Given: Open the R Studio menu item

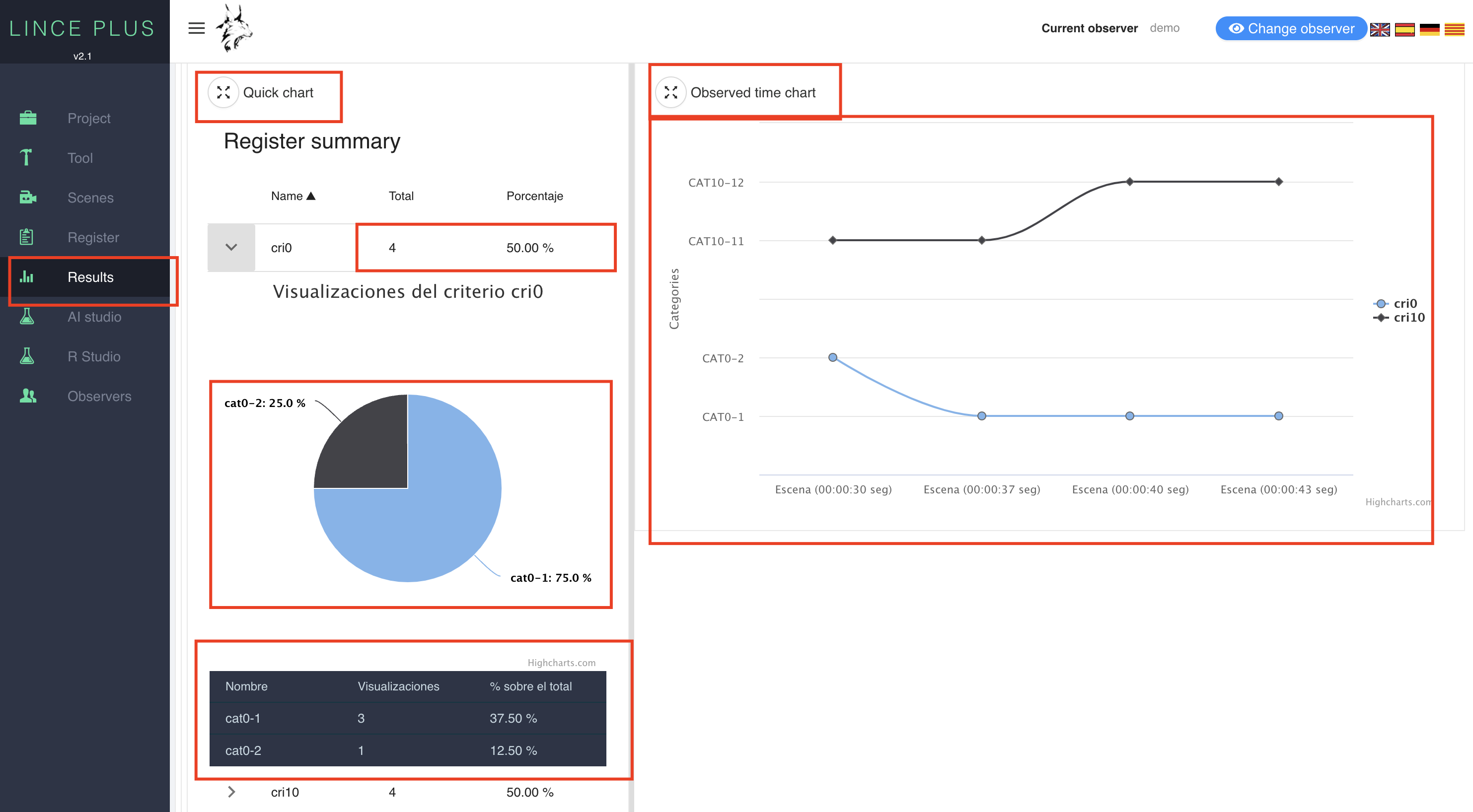Looking at the screenshot, I should point(84,356).
